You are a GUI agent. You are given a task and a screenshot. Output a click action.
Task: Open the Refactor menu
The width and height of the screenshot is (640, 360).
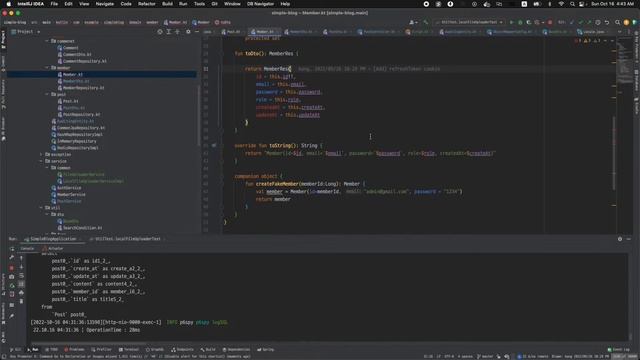(147, 4)
